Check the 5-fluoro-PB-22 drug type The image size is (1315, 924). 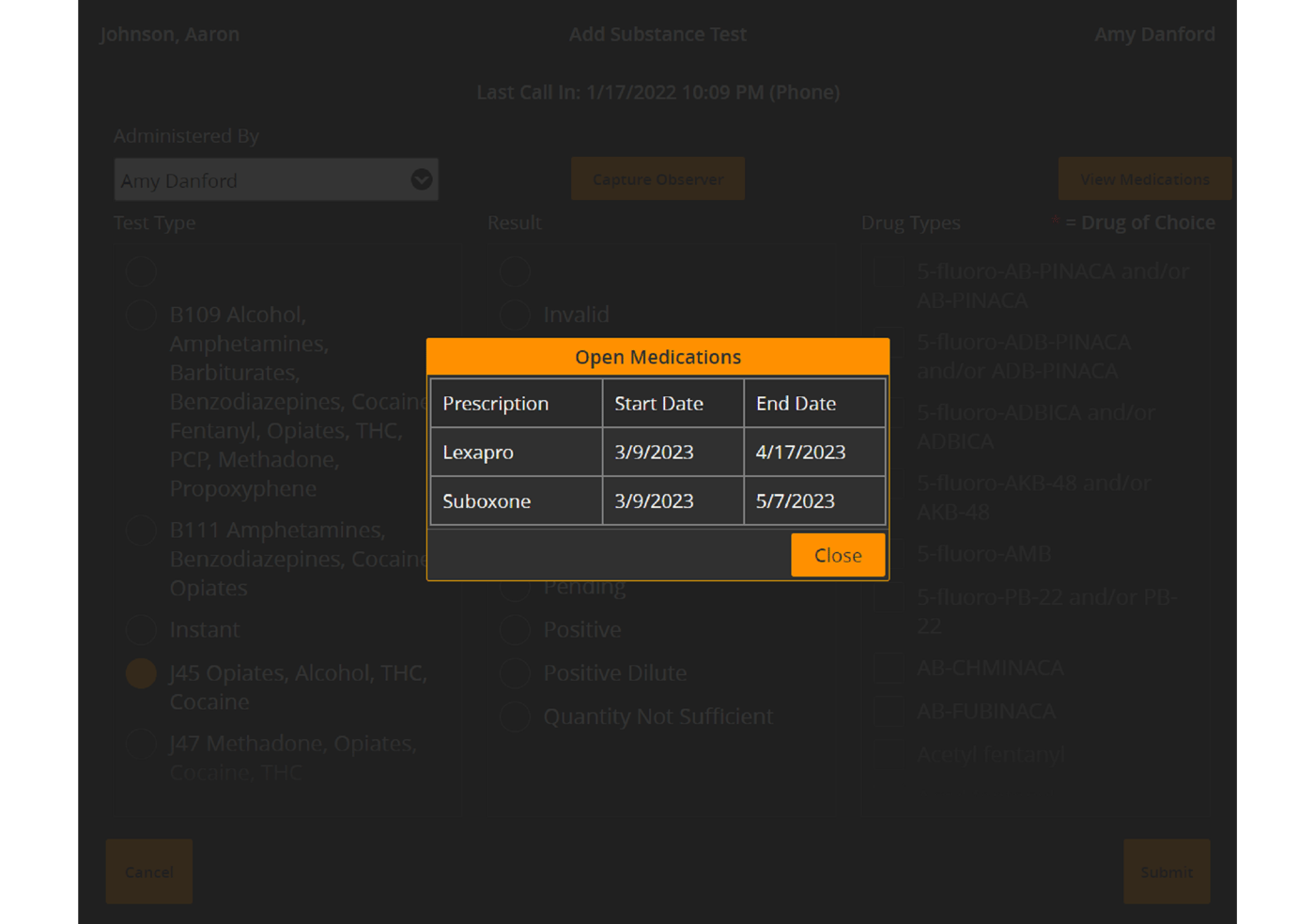pos(888,597)
